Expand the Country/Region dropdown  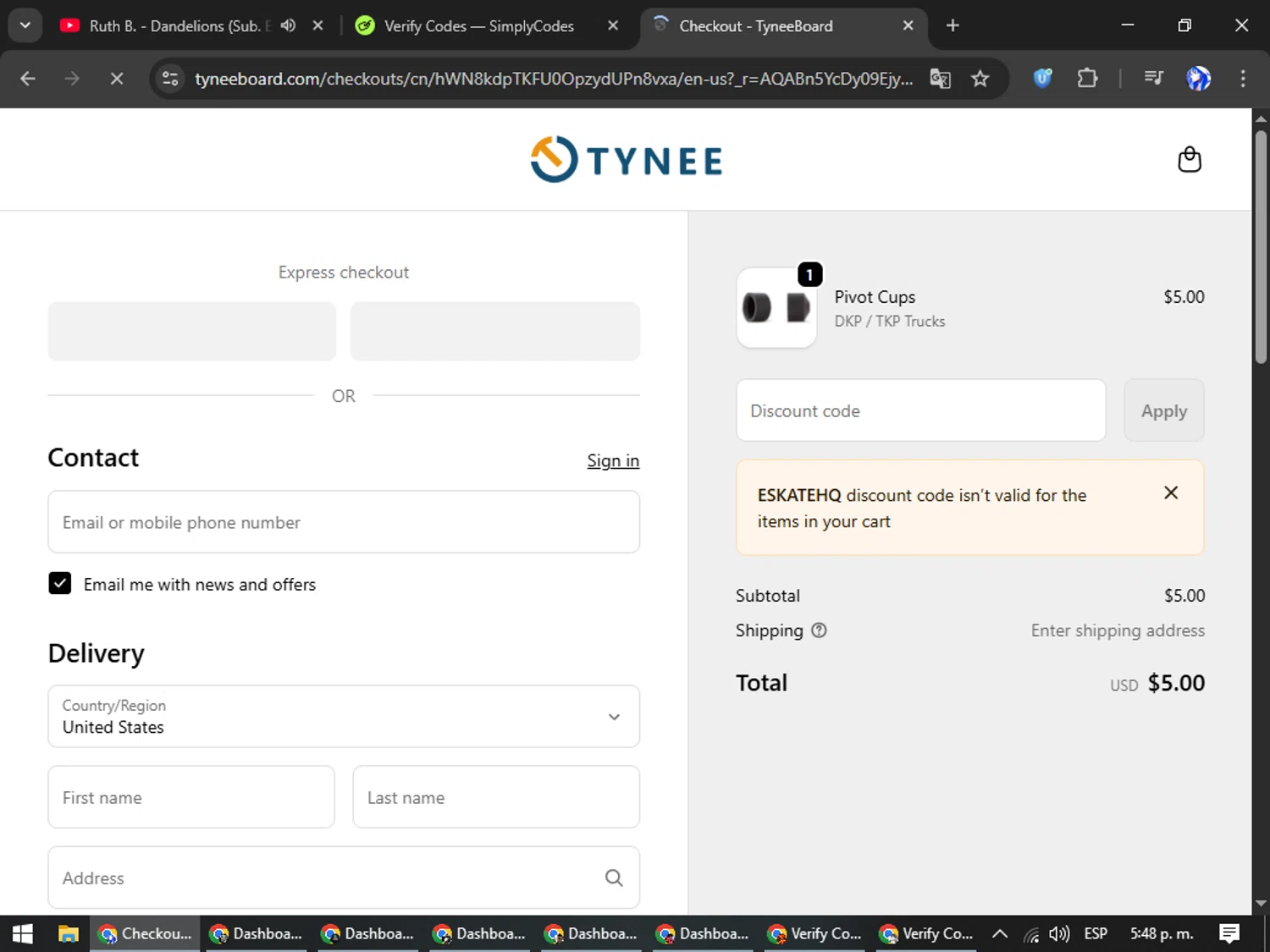click(x=344, y=717)
